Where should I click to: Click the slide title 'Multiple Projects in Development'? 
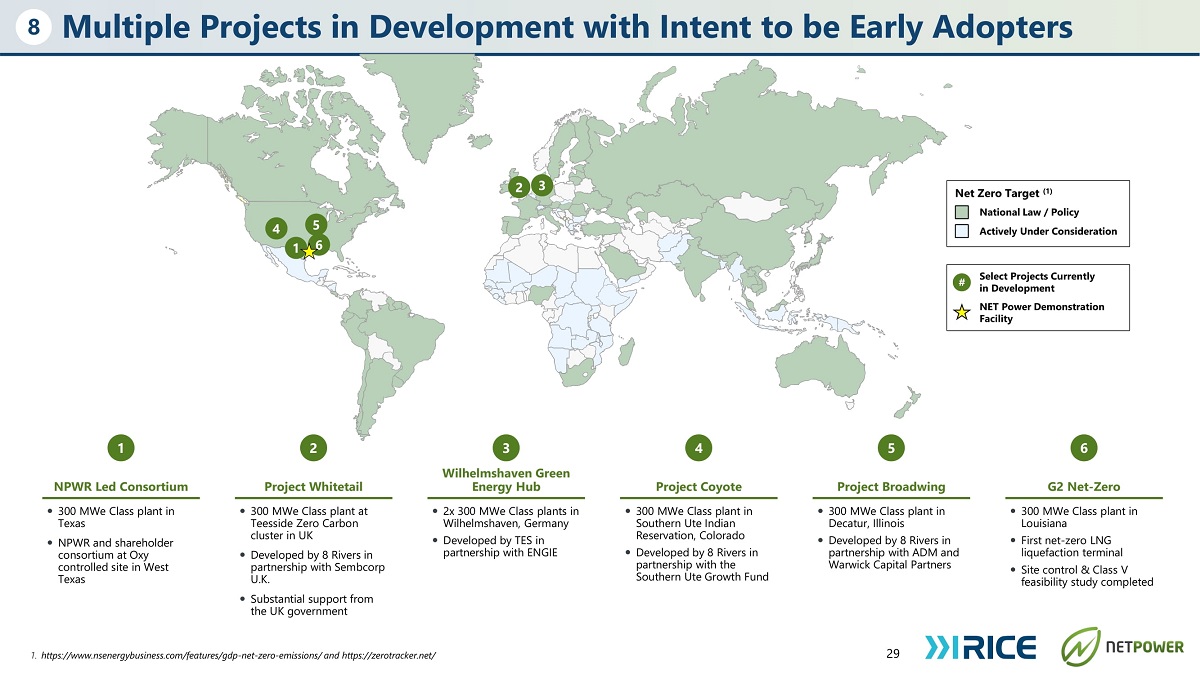[567, 29]
